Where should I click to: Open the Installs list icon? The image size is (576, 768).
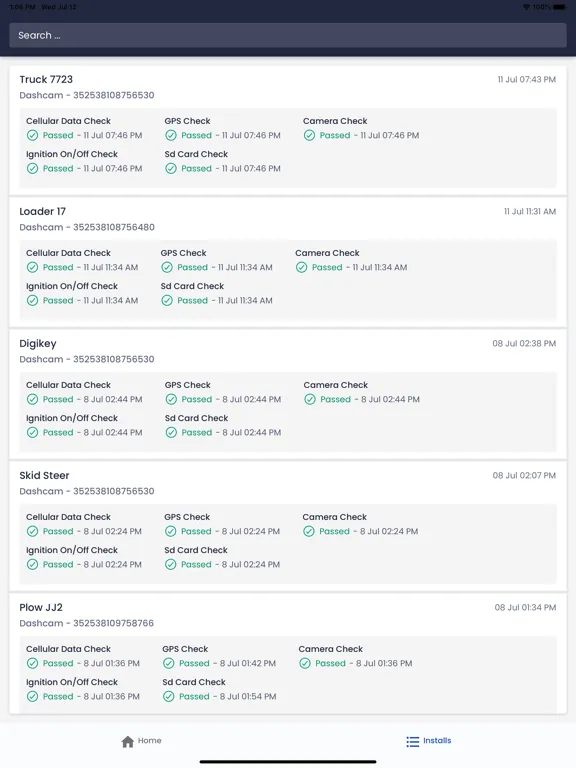pos(413,742)
